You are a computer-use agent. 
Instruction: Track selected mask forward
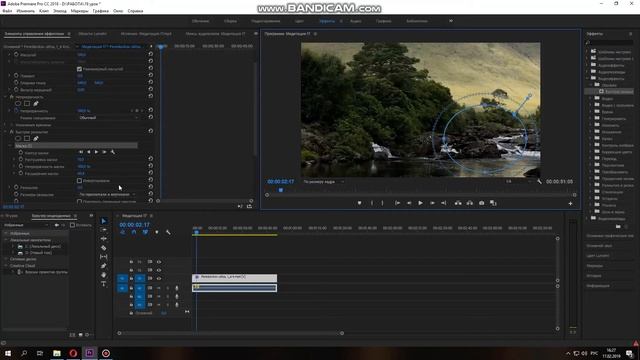(x=96, y=152)
